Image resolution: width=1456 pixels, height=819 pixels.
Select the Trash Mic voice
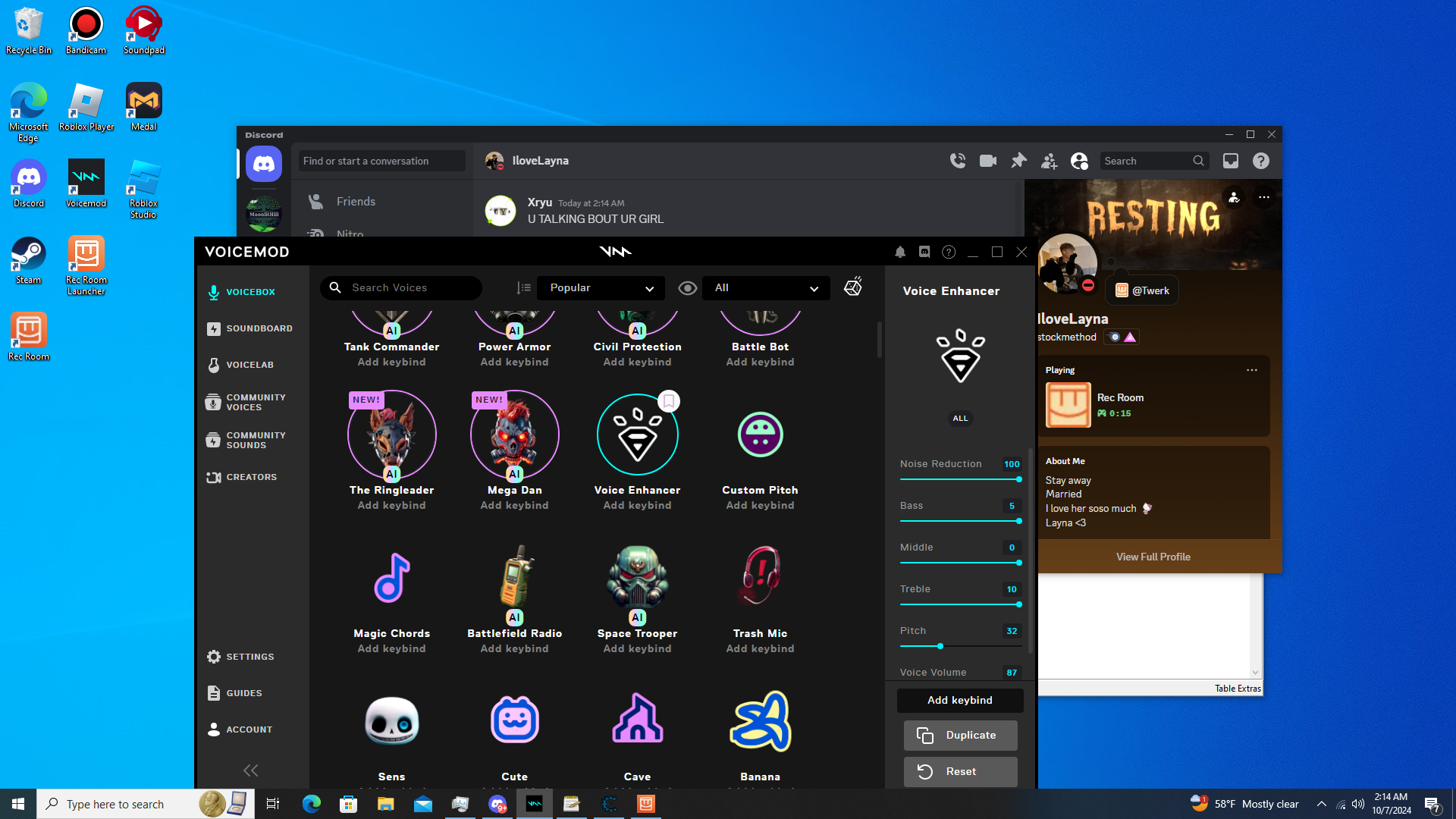point(760,578)
